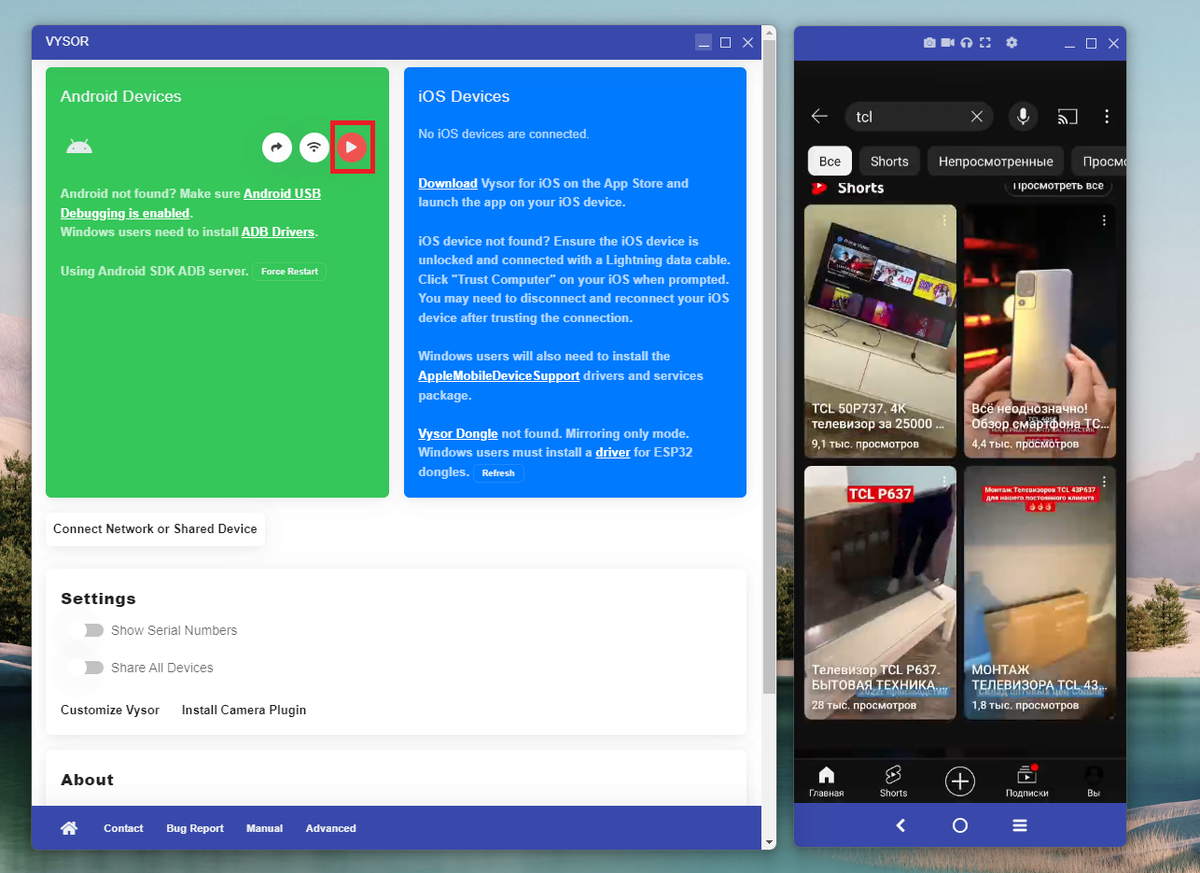The width and height of the screenshot is (1200, 873).
Task: Open the Vysor Dongle link
Action: tap(458, 433)
